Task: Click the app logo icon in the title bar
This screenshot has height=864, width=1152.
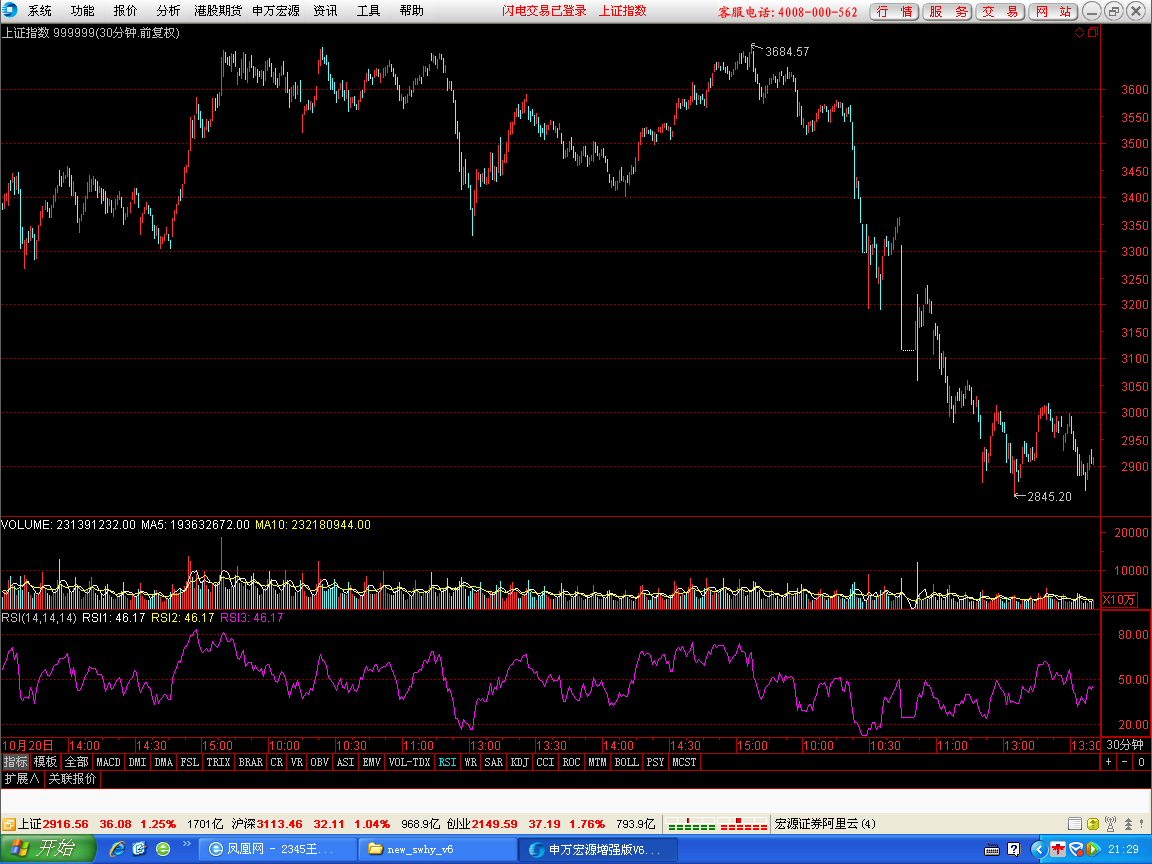Action: [x=10, y=10]
